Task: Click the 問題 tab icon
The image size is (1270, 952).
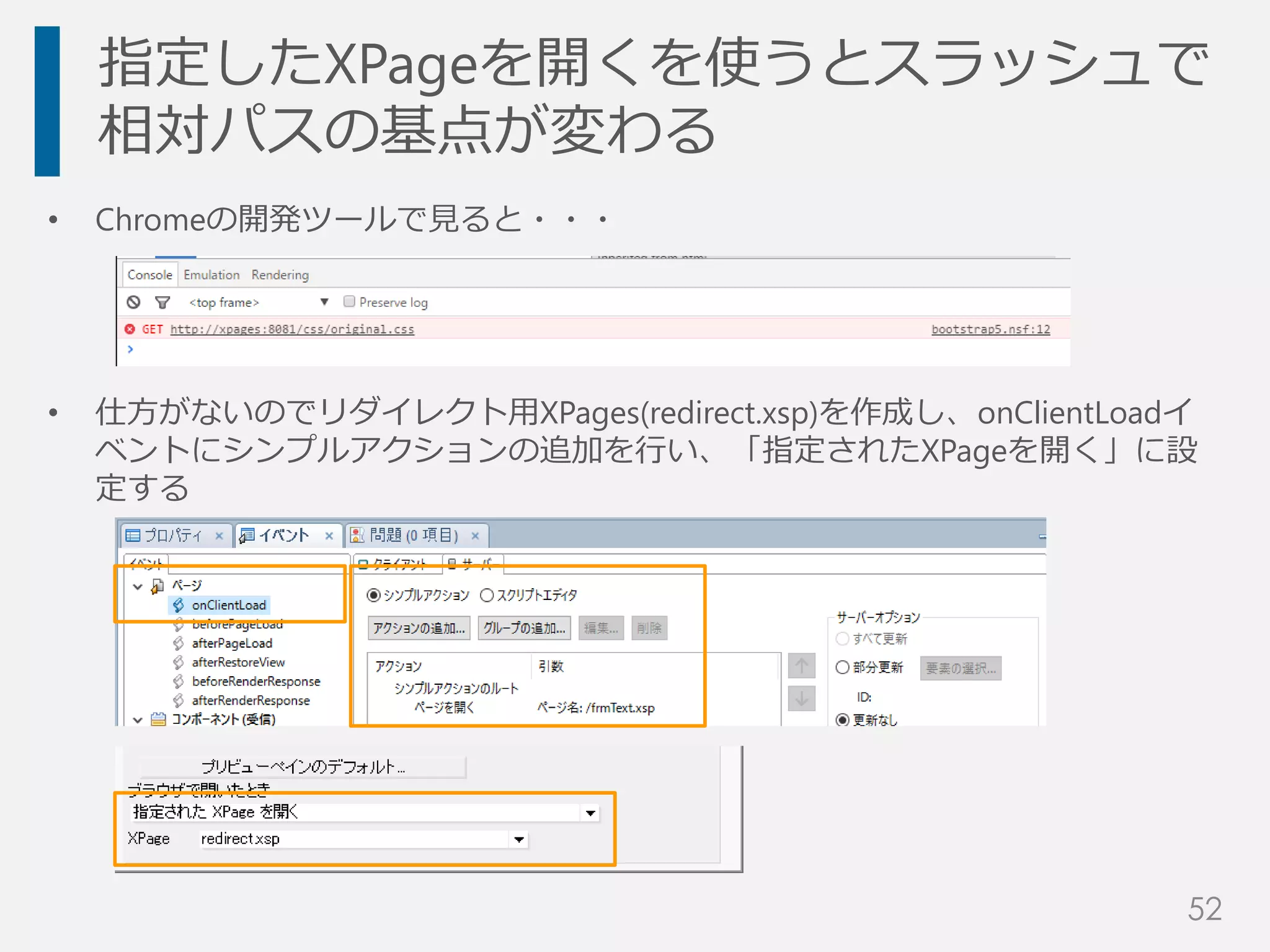Action: click(357, 535)
